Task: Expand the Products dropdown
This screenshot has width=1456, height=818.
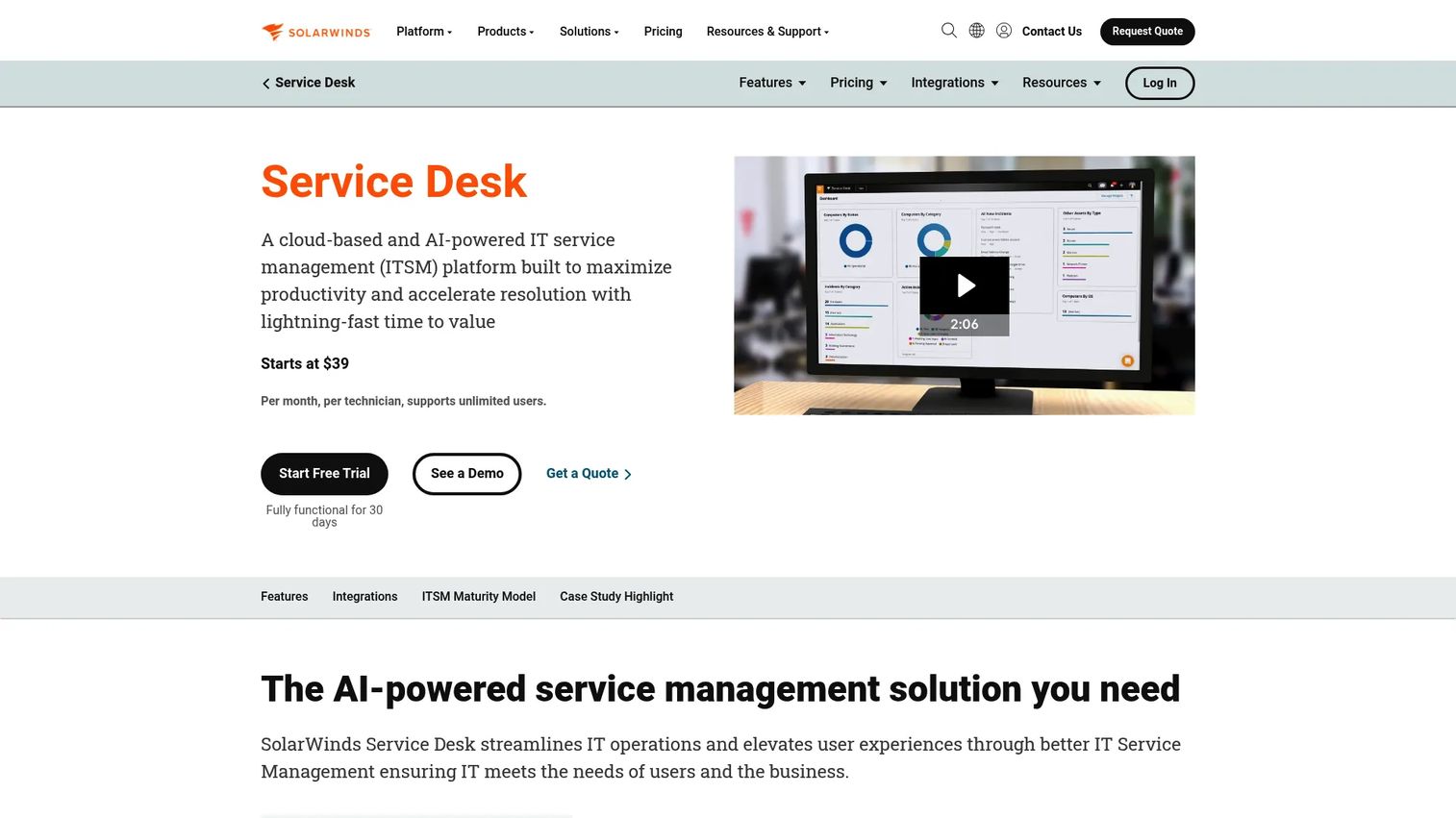Action: [506, 32]
